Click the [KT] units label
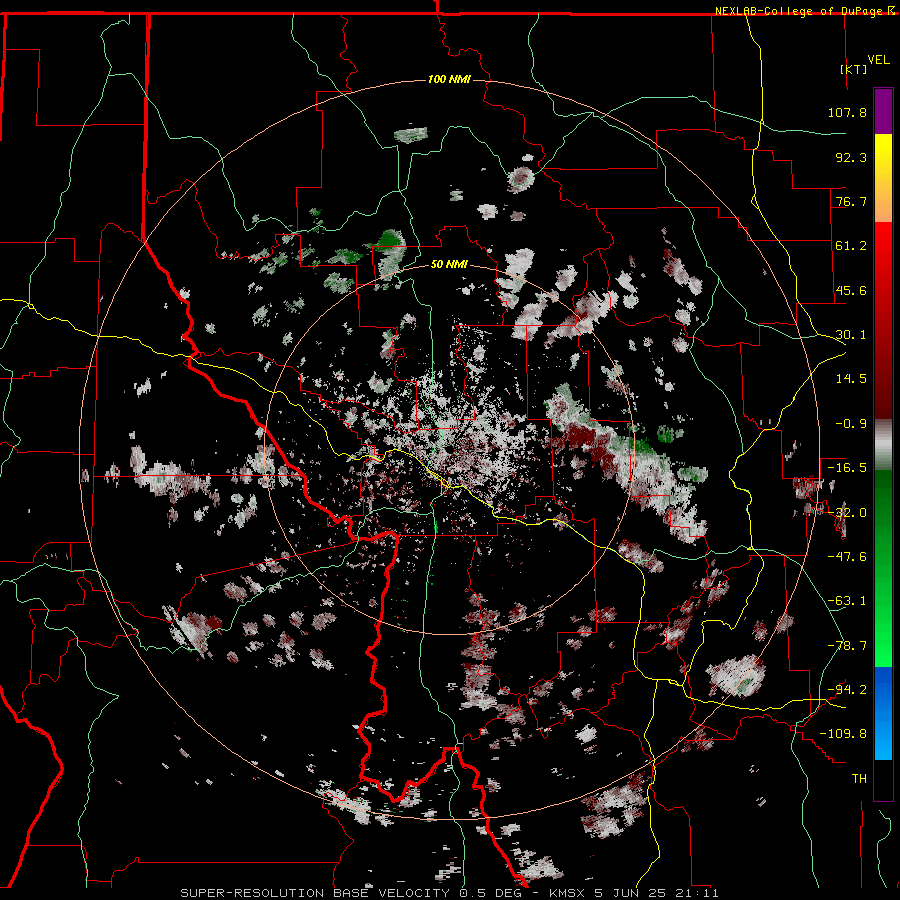Screen dimensions: 900x900 (x=854, y=69)
